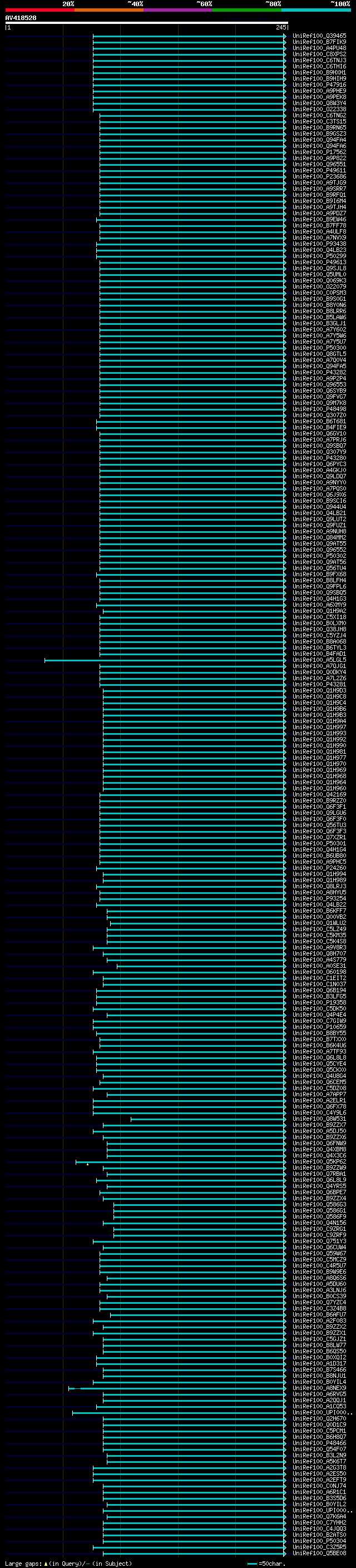Click the =50char. scale legend
Image resolution: width=356 pixels, height=1568 pixels.
(x=266, y=1564)
